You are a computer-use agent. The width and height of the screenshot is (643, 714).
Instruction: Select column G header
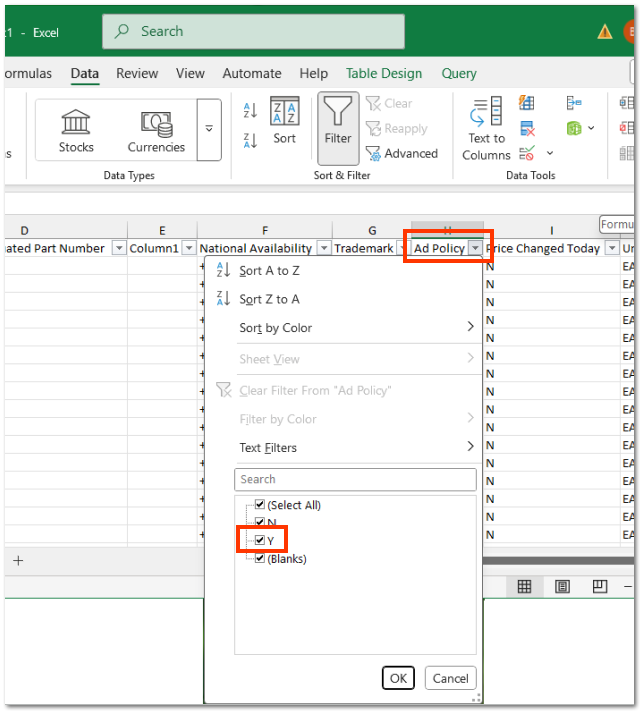[372, 230]
